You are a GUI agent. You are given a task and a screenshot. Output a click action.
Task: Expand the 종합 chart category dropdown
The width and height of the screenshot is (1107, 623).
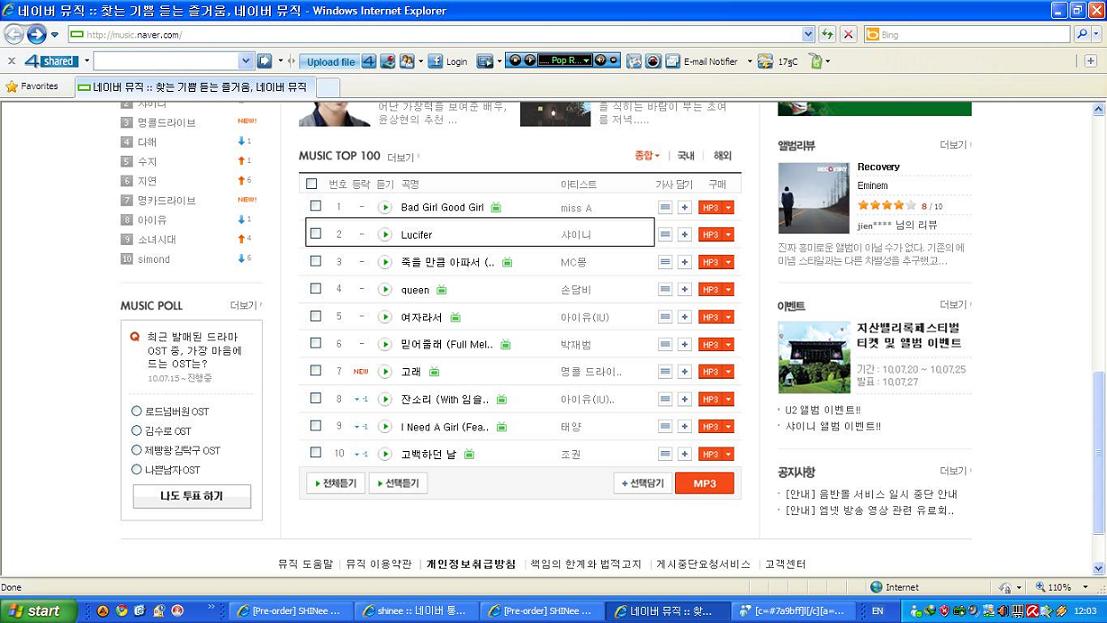tap(647, 155)
